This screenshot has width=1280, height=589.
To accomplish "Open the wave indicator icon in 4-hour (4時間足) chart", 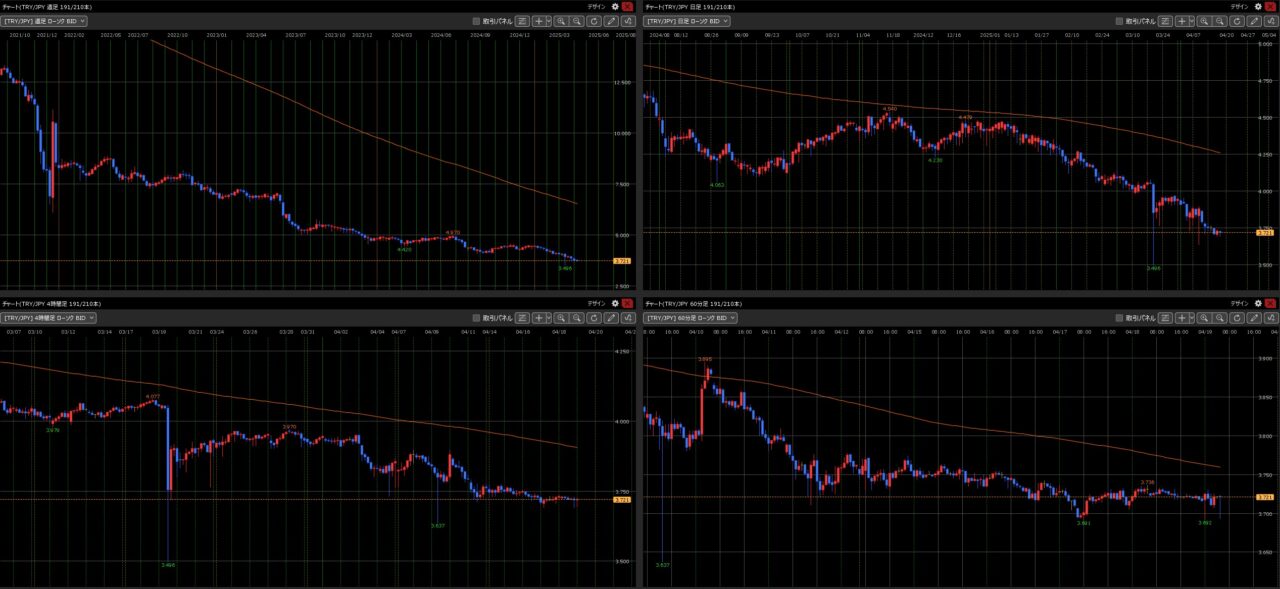I will pos(626,317).
